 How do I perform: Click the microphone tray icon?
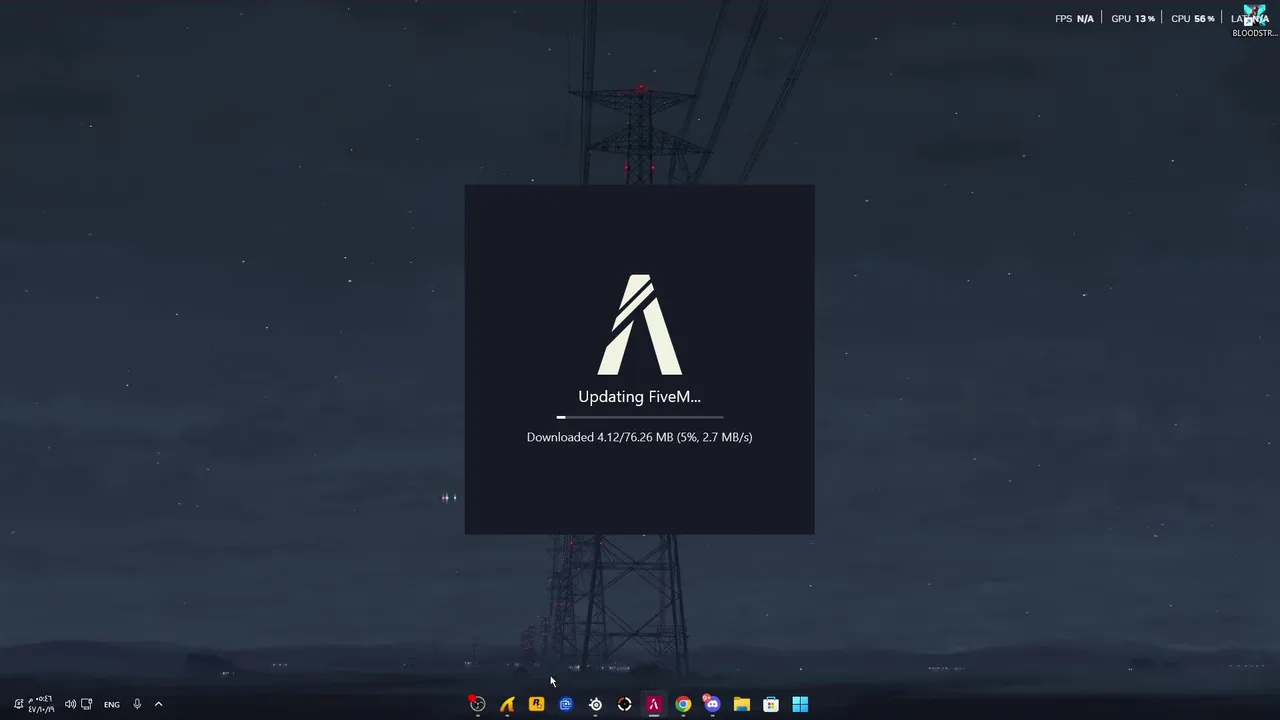(137, 704)
